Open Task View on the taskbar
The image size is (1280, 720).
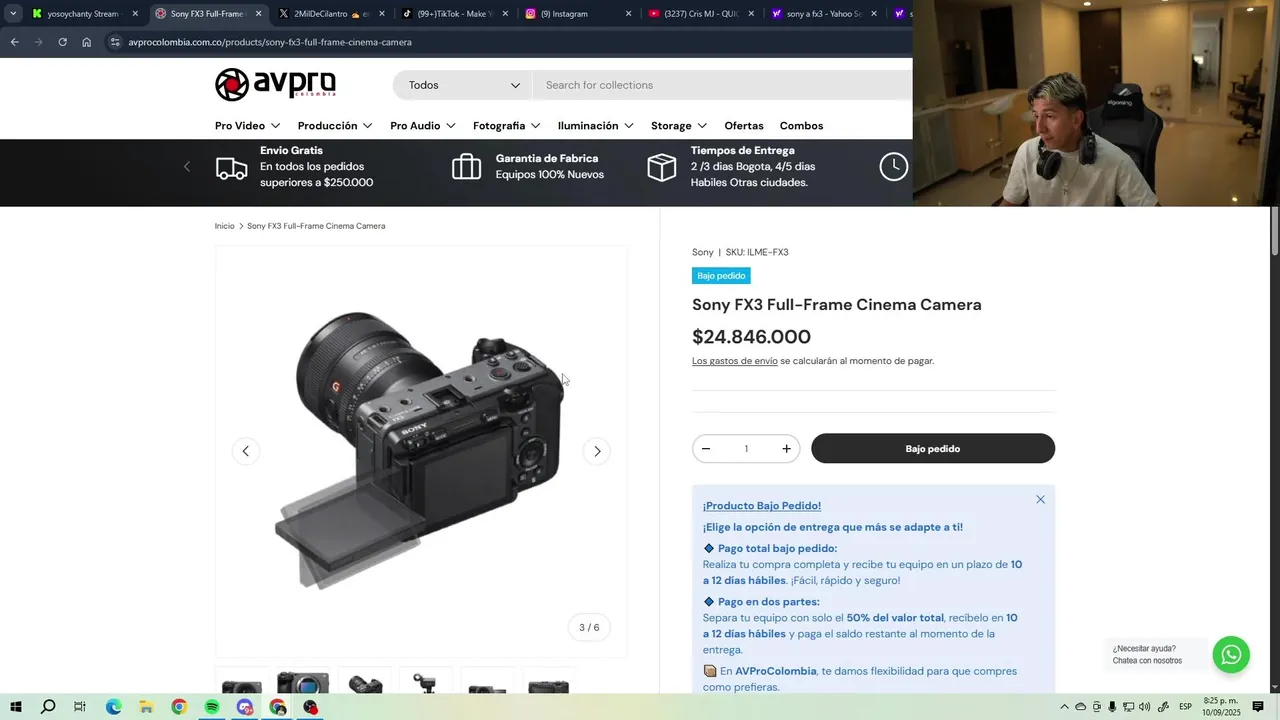pos(80,707)
